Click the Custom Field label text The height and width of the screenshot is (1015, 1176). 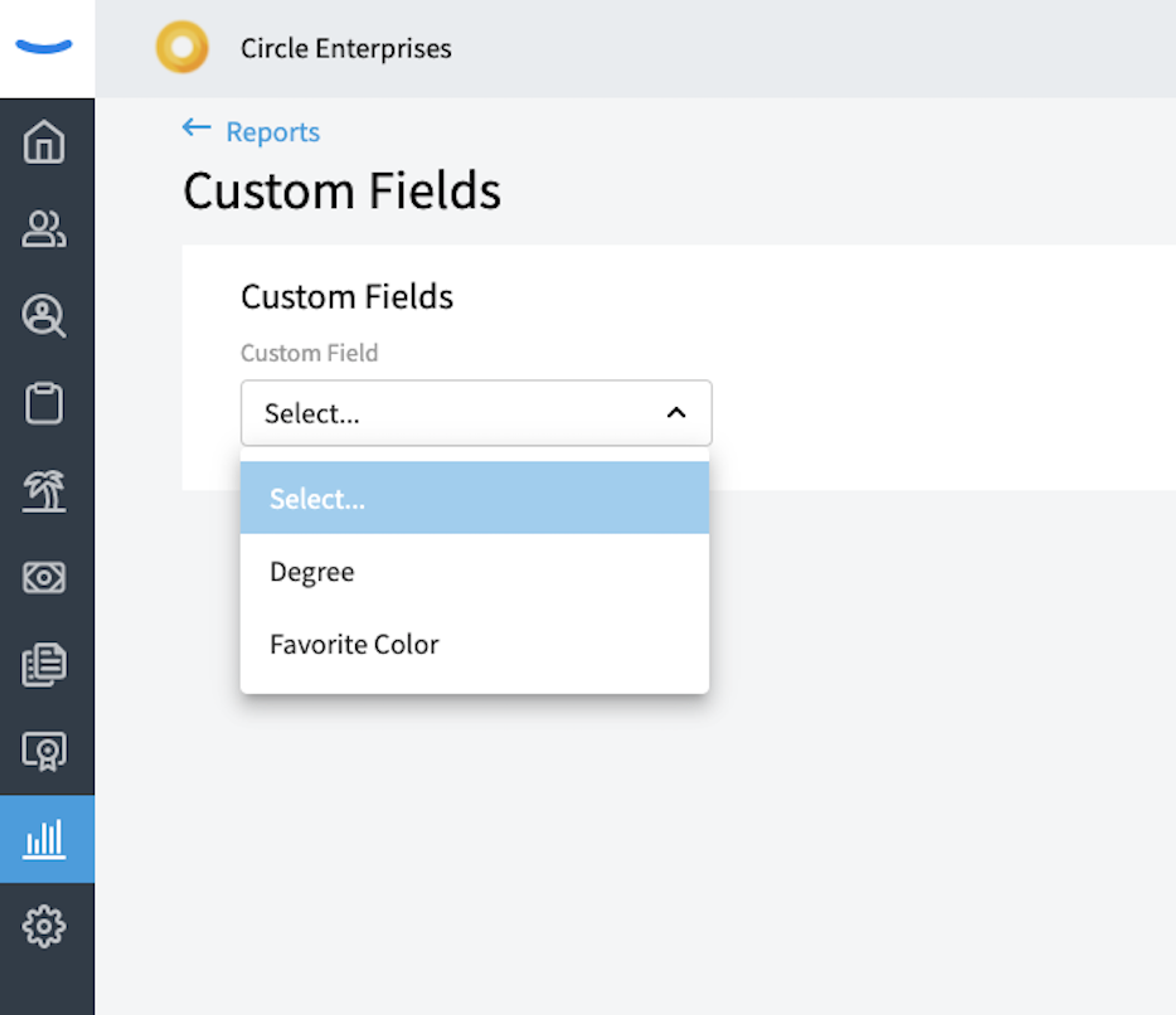tap(309, 353)
